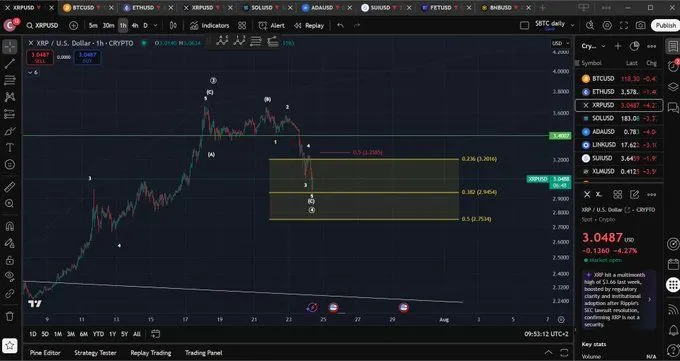The width and height of the screenshot is (680, 361).
Task: Hide all drawings with eye icon
Action: (10, 277)
